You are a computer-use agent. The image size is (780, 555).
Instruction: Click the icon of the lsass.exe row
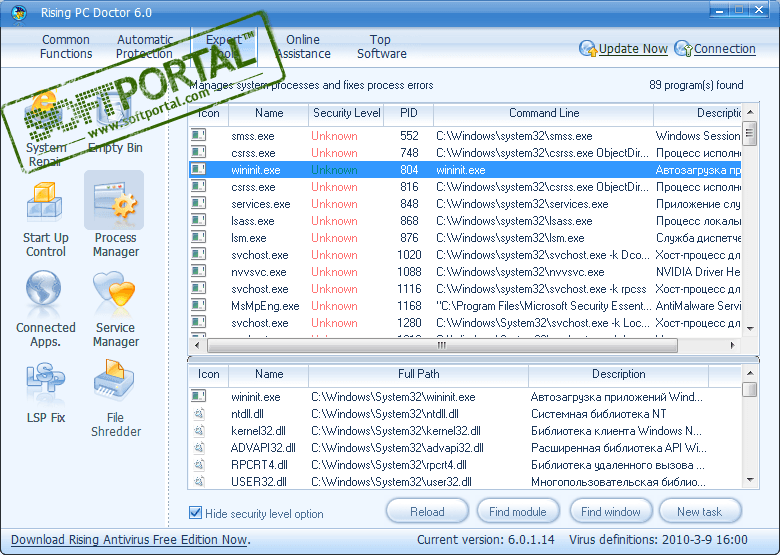(x=199, y=220)
